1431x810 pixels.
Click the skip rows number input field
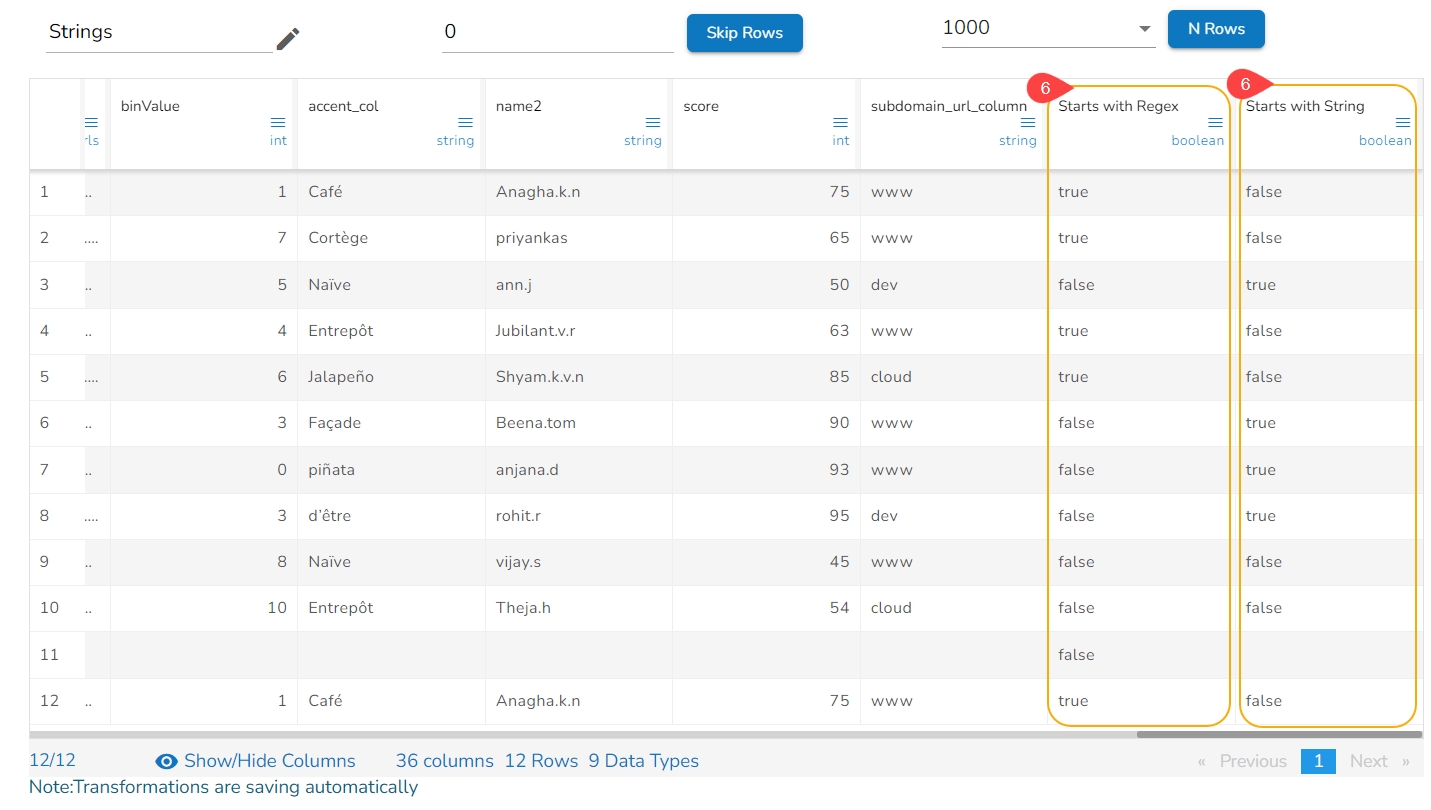click(x=557, y=32)
